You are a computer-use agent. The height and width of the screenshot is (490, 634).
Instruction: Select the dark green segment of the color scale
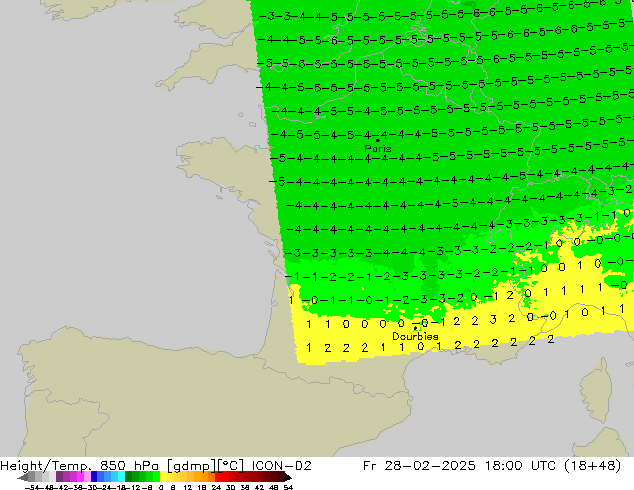129,477
